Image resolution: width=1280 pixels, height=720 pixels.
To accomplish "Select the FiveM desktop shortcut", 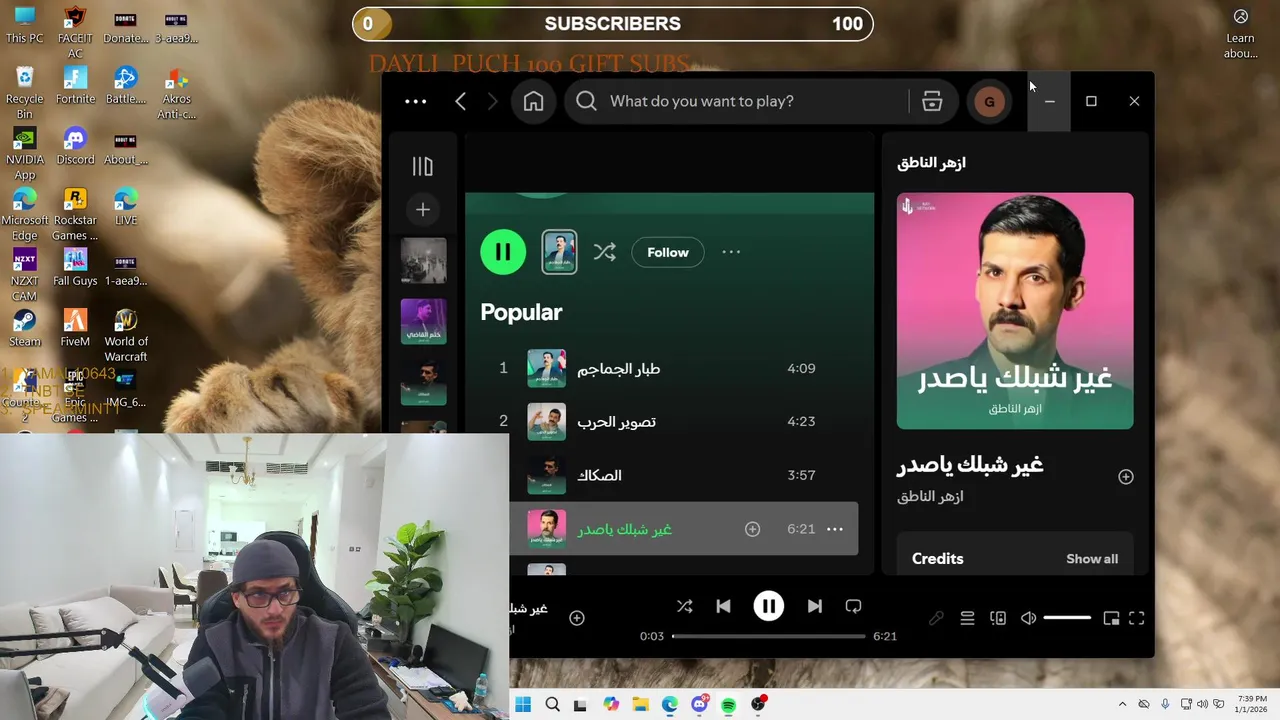I will pyautogui.click(x=75, y=327).
